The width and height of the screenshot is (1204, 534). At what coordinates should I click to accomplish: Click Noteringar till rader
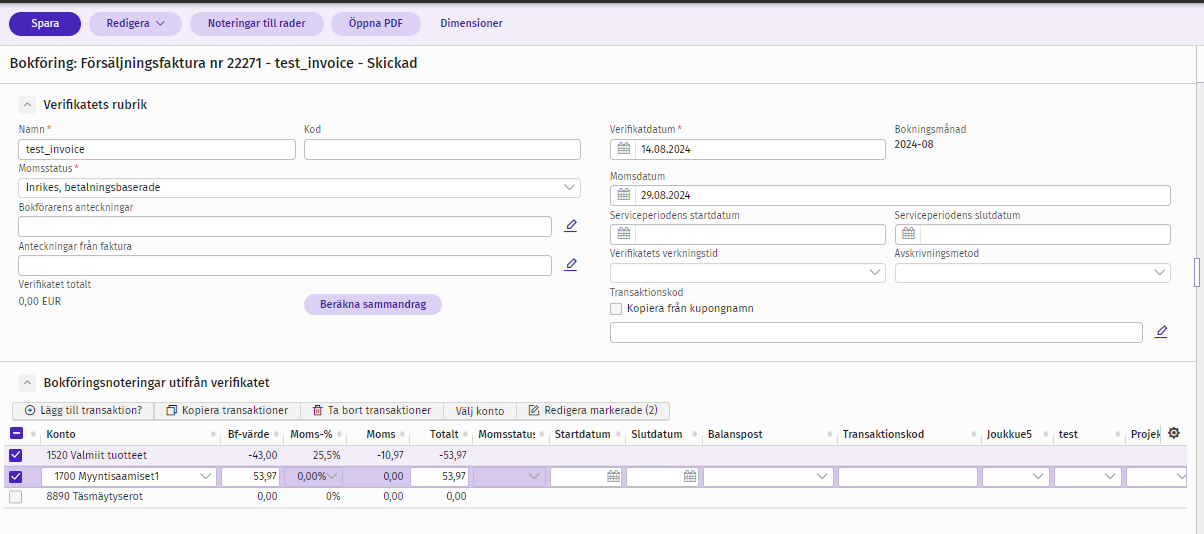(257, 23)
